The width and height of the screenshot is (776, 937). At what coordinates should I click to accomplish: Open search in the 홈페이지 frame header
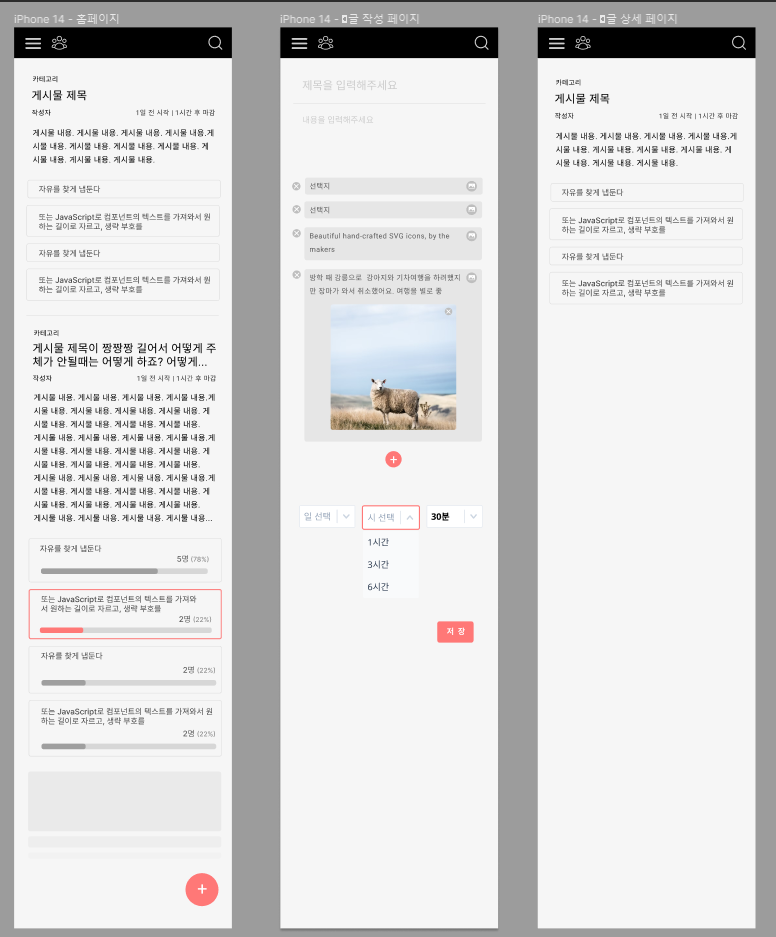215,43
